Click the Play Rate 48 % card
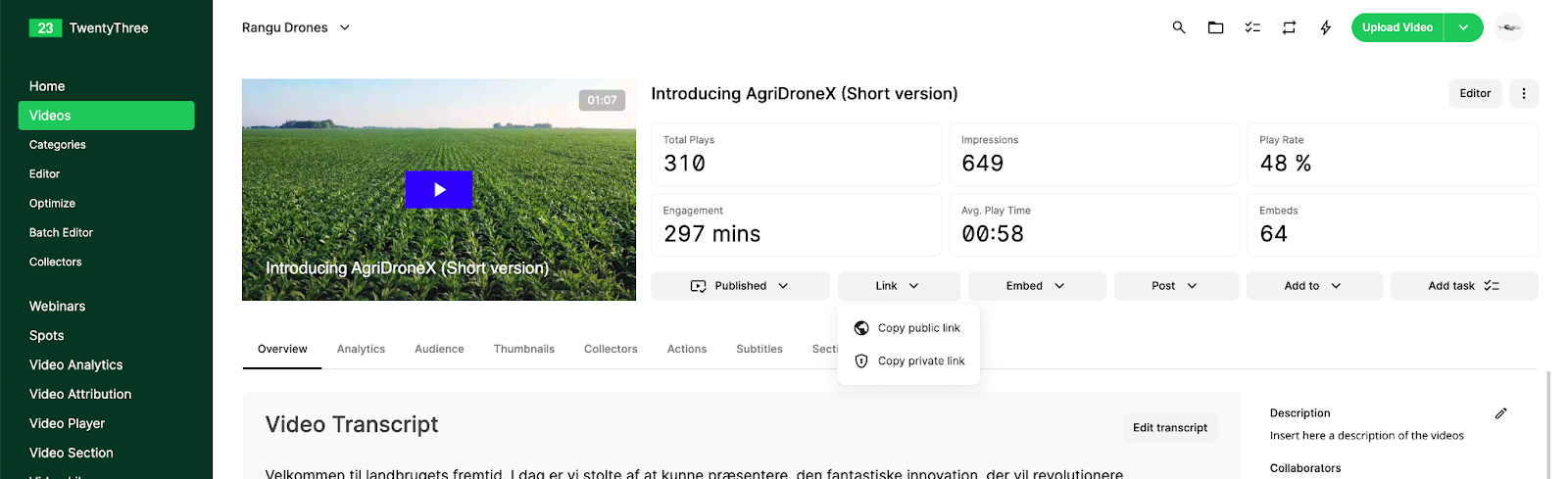 pyautogui.click(x=1393, y=155)
